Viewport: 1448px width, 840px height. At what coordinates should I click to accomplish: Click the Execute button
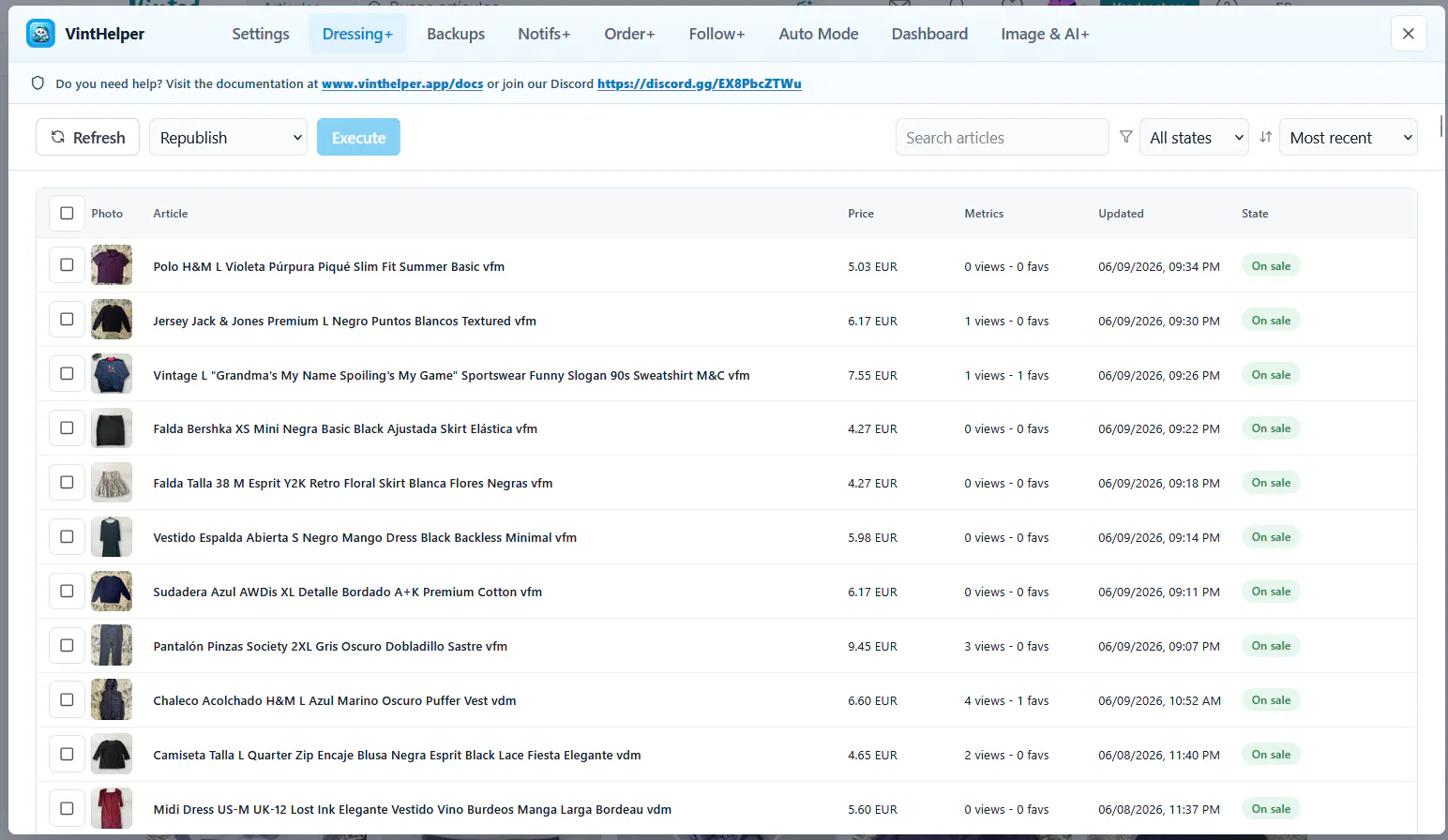pyautogui.click(x=358, y=137)
